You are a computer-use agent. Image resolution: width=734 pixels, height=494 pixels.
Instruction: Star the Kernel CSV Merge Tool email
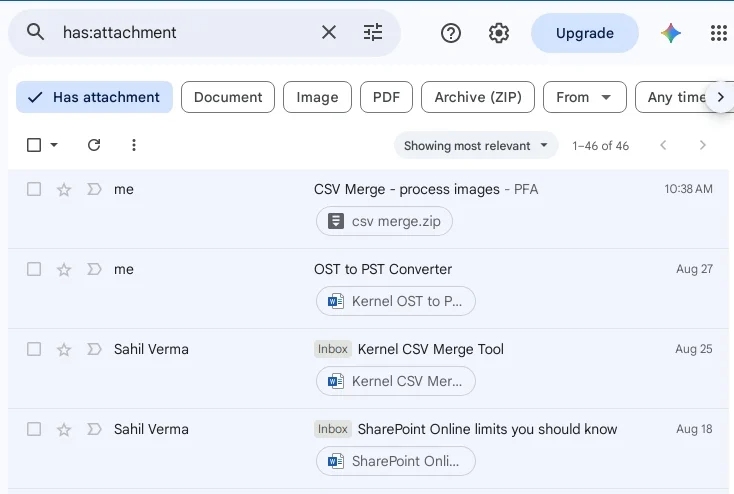(x=64, y=350)
